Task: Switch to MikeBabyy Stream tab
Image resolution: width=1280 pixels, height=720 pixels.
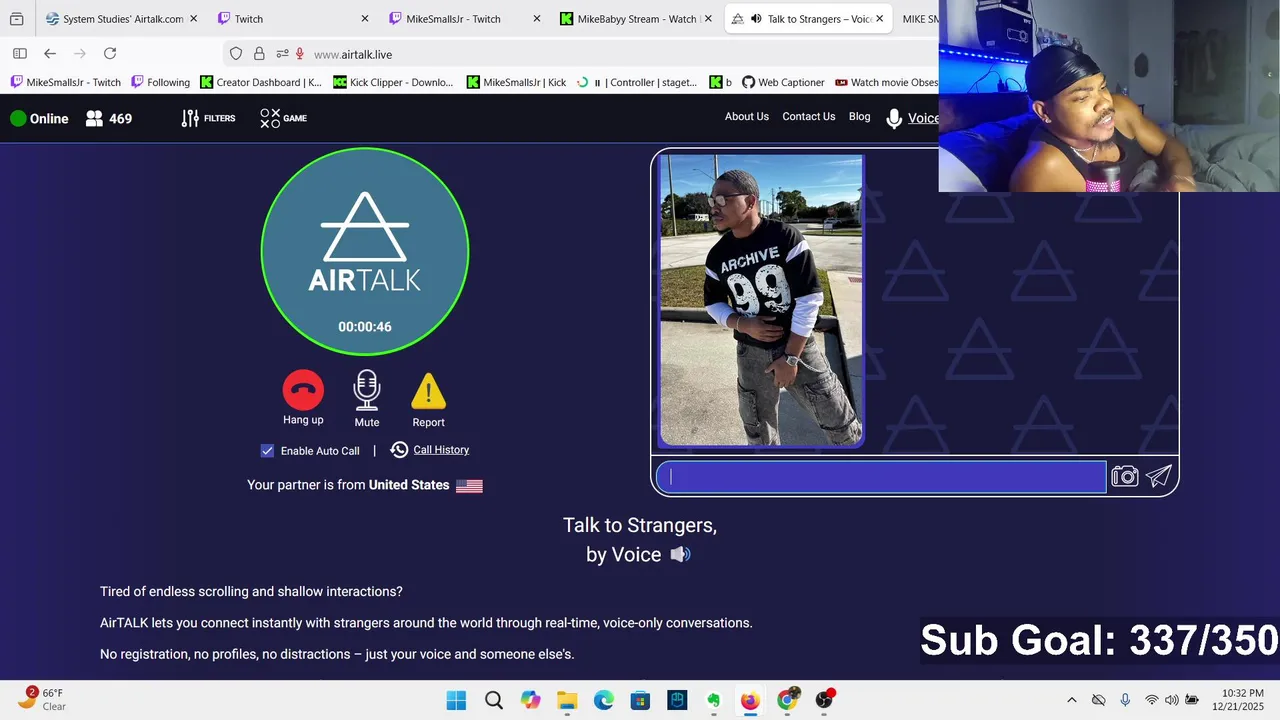Action: pyautogui.click(x=634, y=19)
